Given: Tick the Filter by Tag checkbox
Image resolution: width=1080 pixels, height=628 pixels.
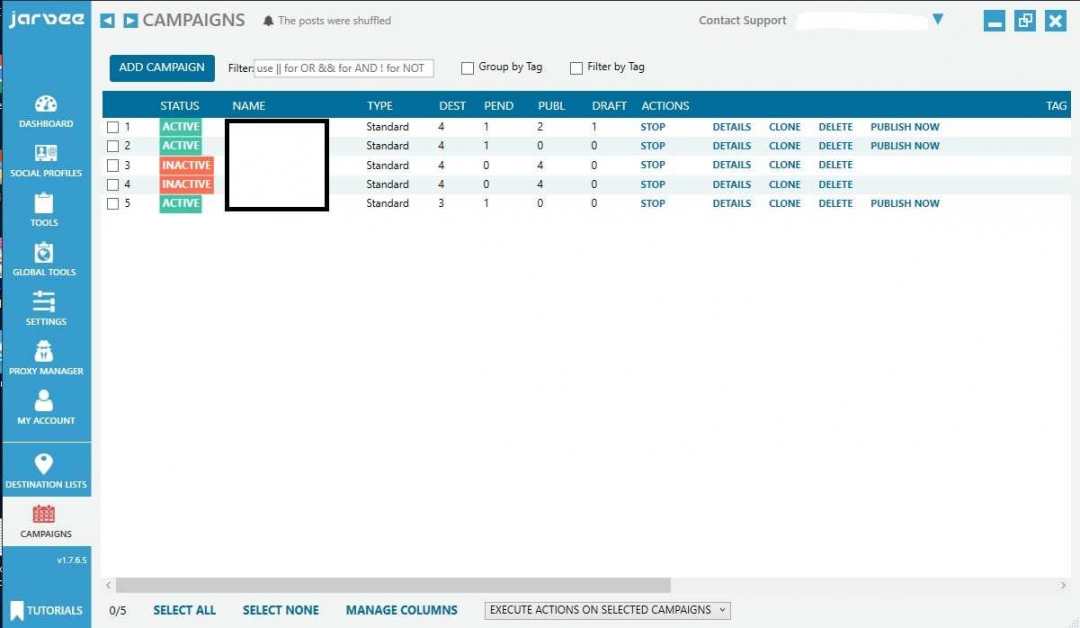Looking at the screenshot, I should point(576,68).
